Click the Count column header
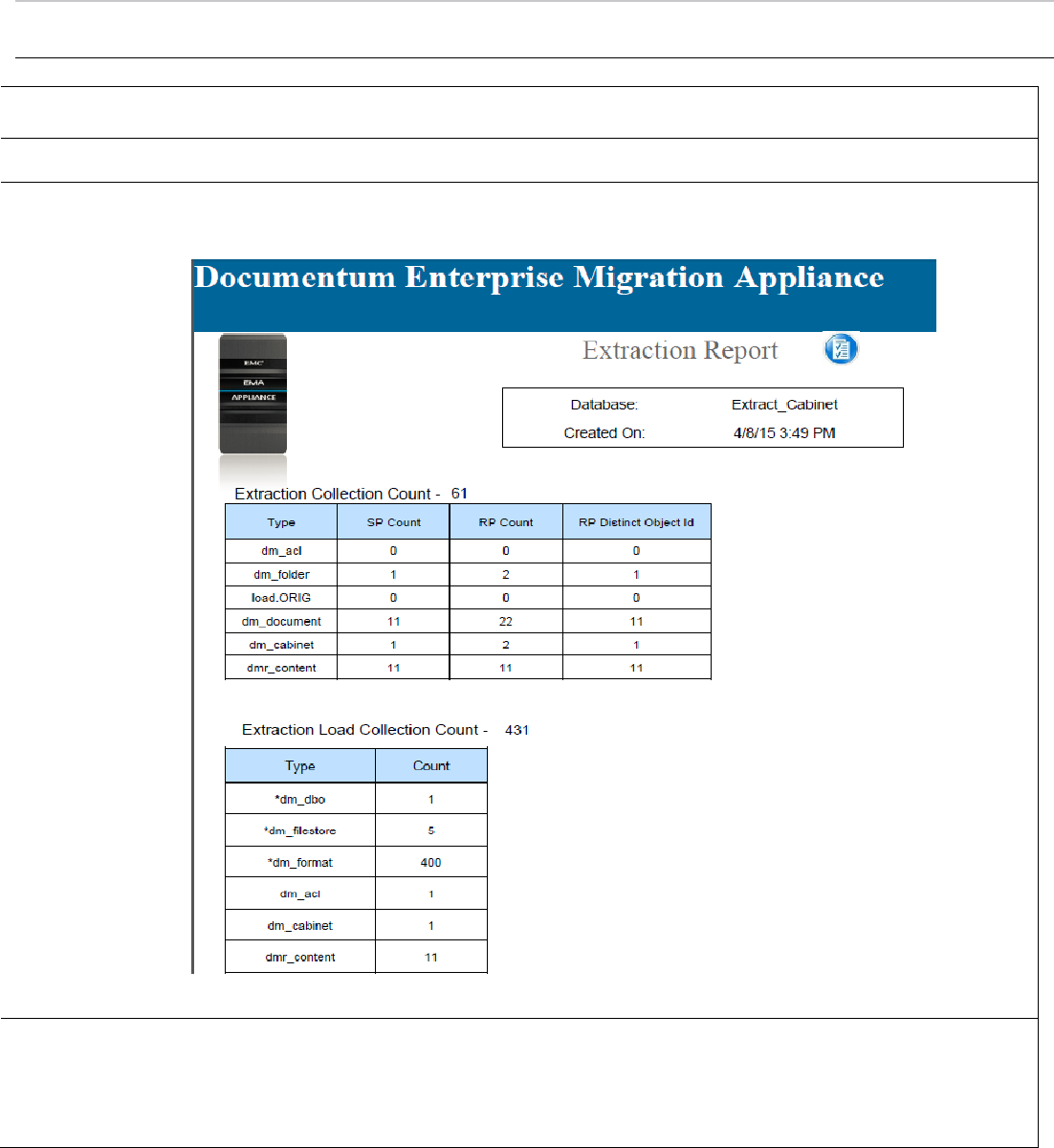1054x1148 pixels. pos(431,766)
